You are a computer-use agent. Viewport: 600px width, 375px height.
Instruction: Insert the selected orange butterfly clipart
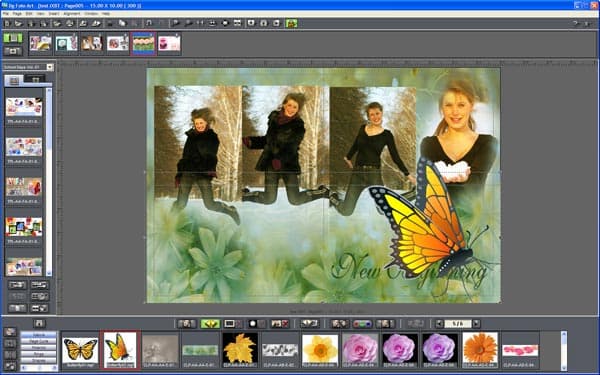(x=120, y=349)
